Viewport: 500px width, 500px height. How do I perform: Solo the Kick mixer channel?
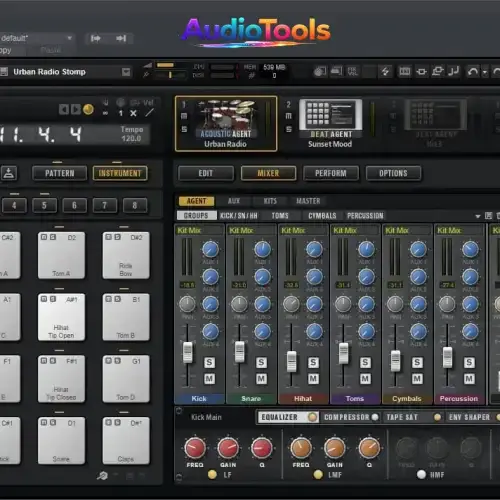pos(209,362)
